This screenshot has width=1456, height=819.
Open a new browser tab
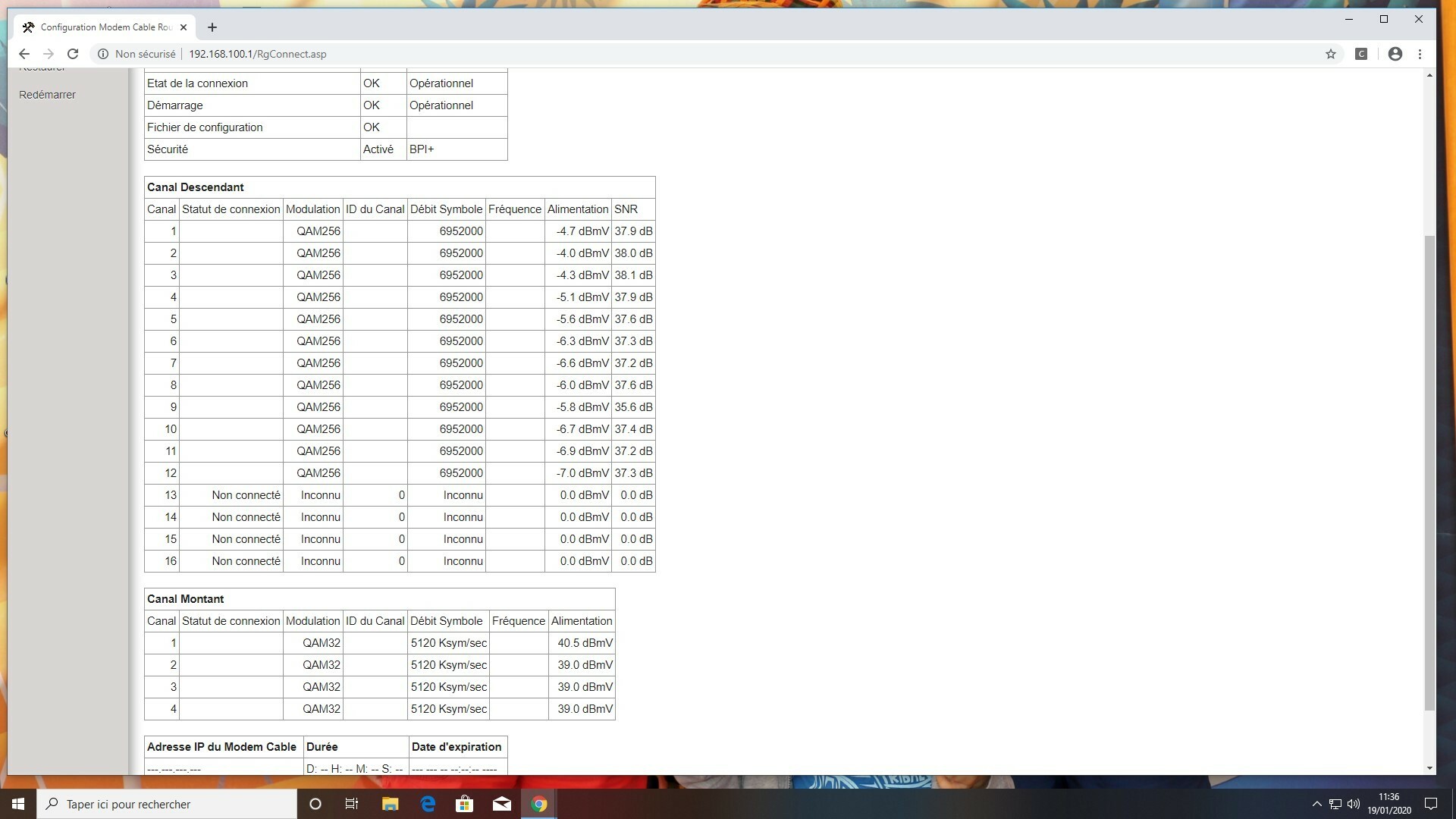(212, 27)
